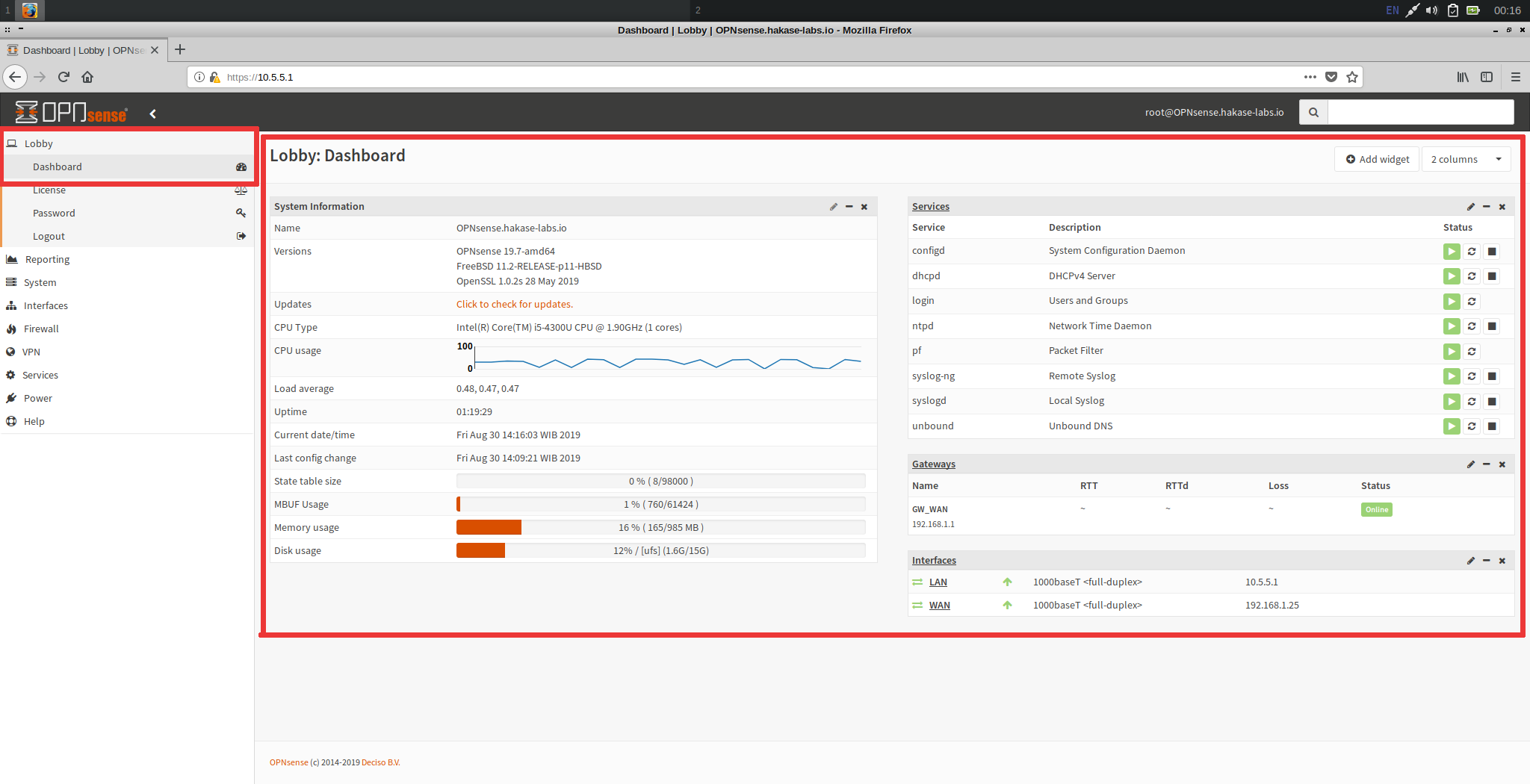The height and width of the screenshot is (784, 1530).
Task: Open the LAN interface link
Action: (x=938, y=582)
